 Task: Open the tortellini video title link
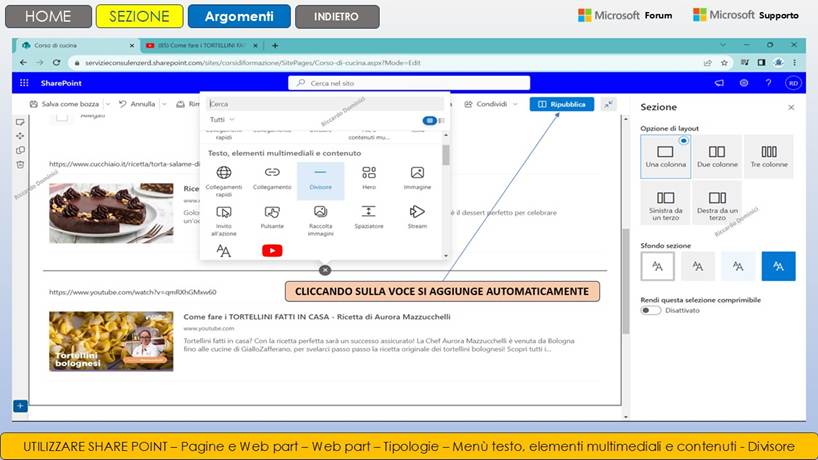317,317
